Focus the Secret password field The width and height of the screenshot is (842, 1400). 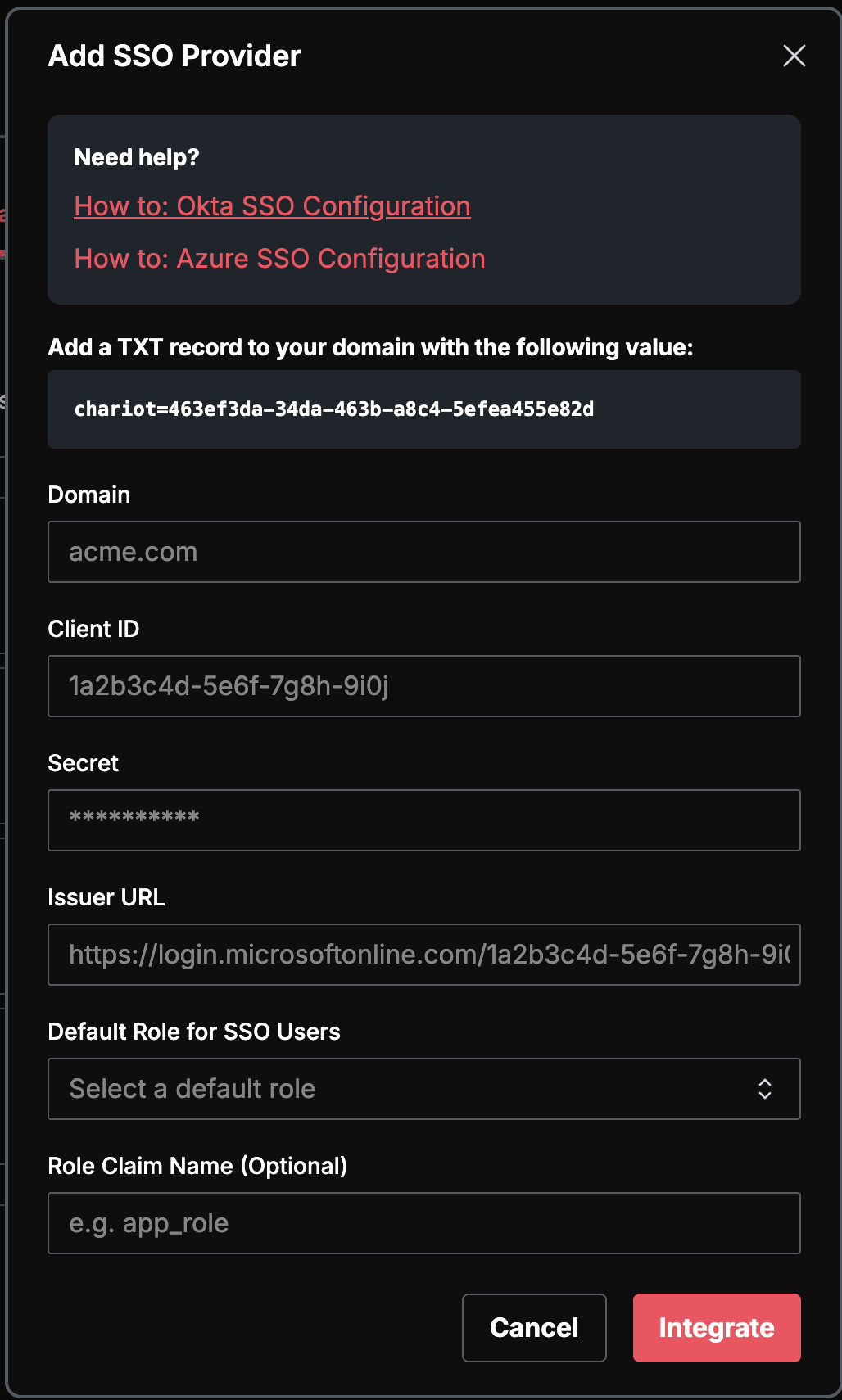click(424, 820)
